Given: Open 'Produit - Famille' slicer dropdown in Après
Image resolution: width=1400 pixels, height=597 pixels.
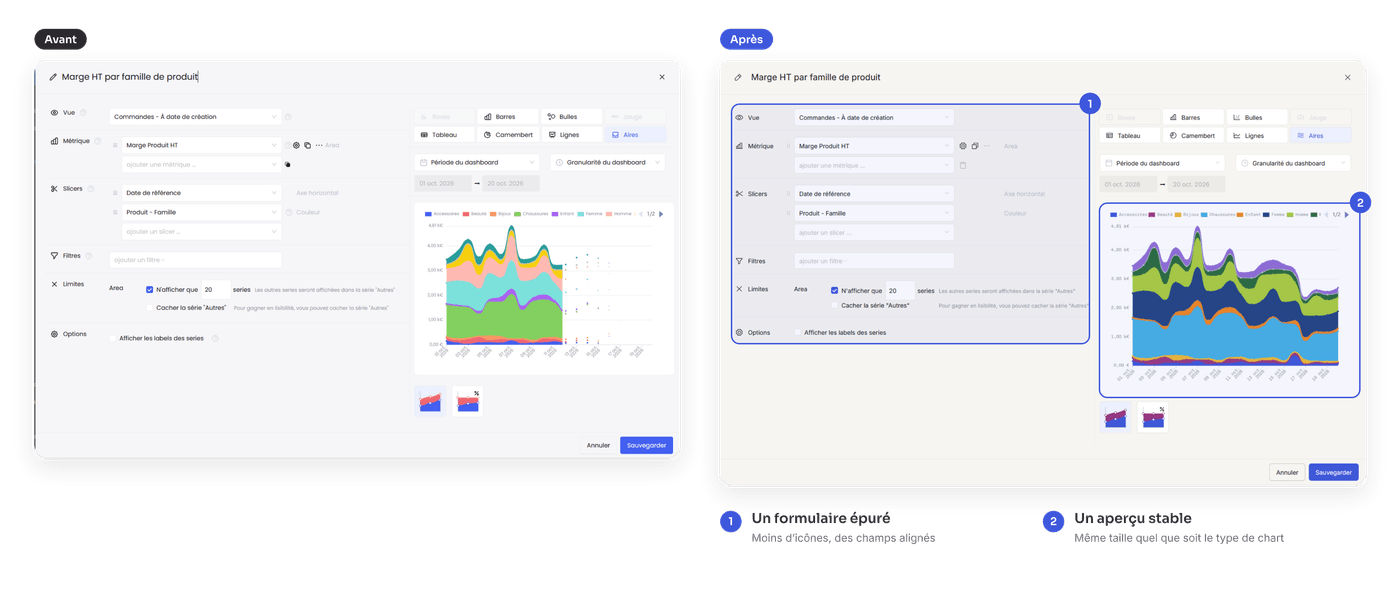Looking at the screenshot, I should point(874,213).
